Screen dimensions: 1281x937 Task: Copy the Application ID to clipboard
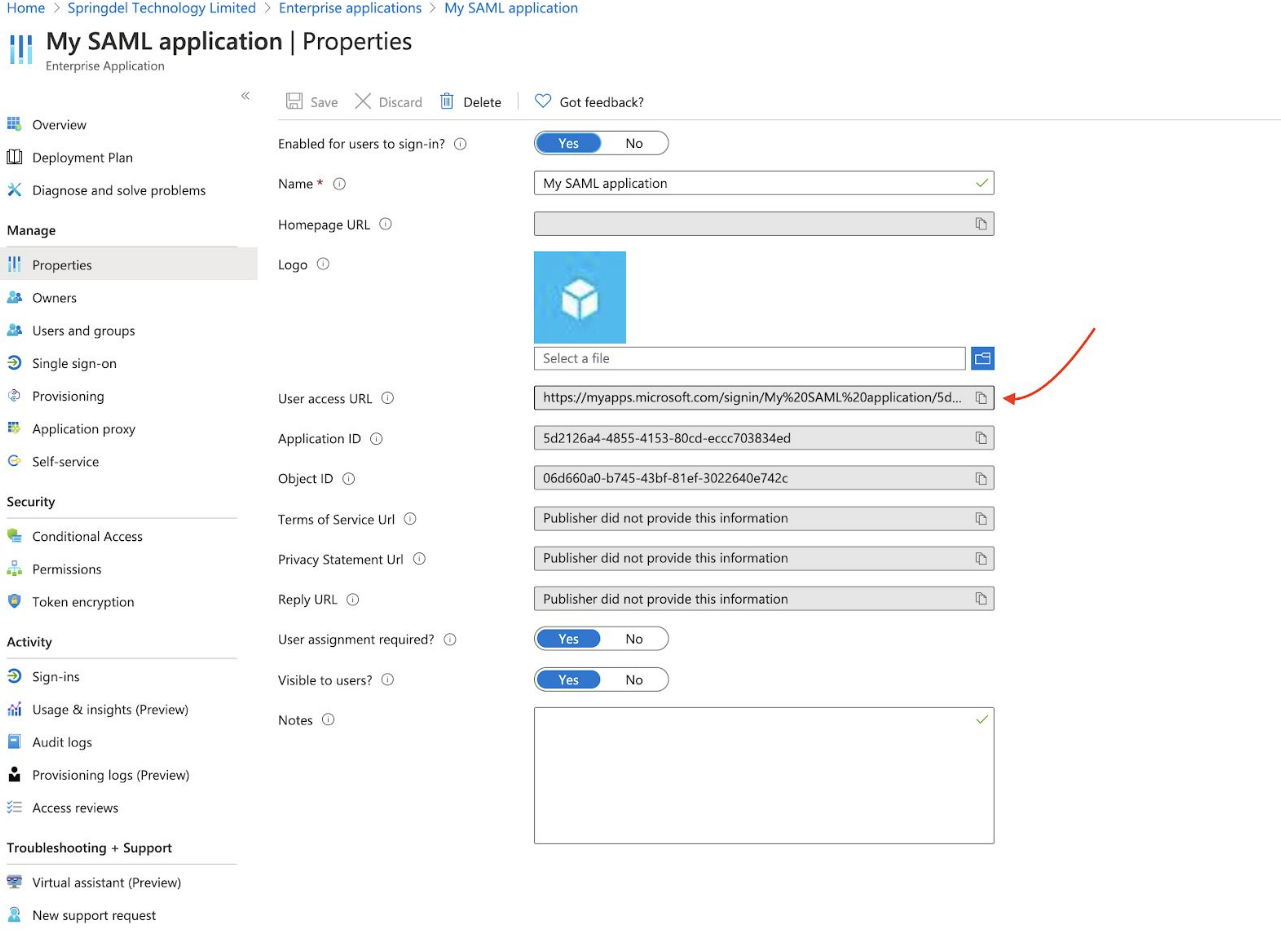coord(981,438)
